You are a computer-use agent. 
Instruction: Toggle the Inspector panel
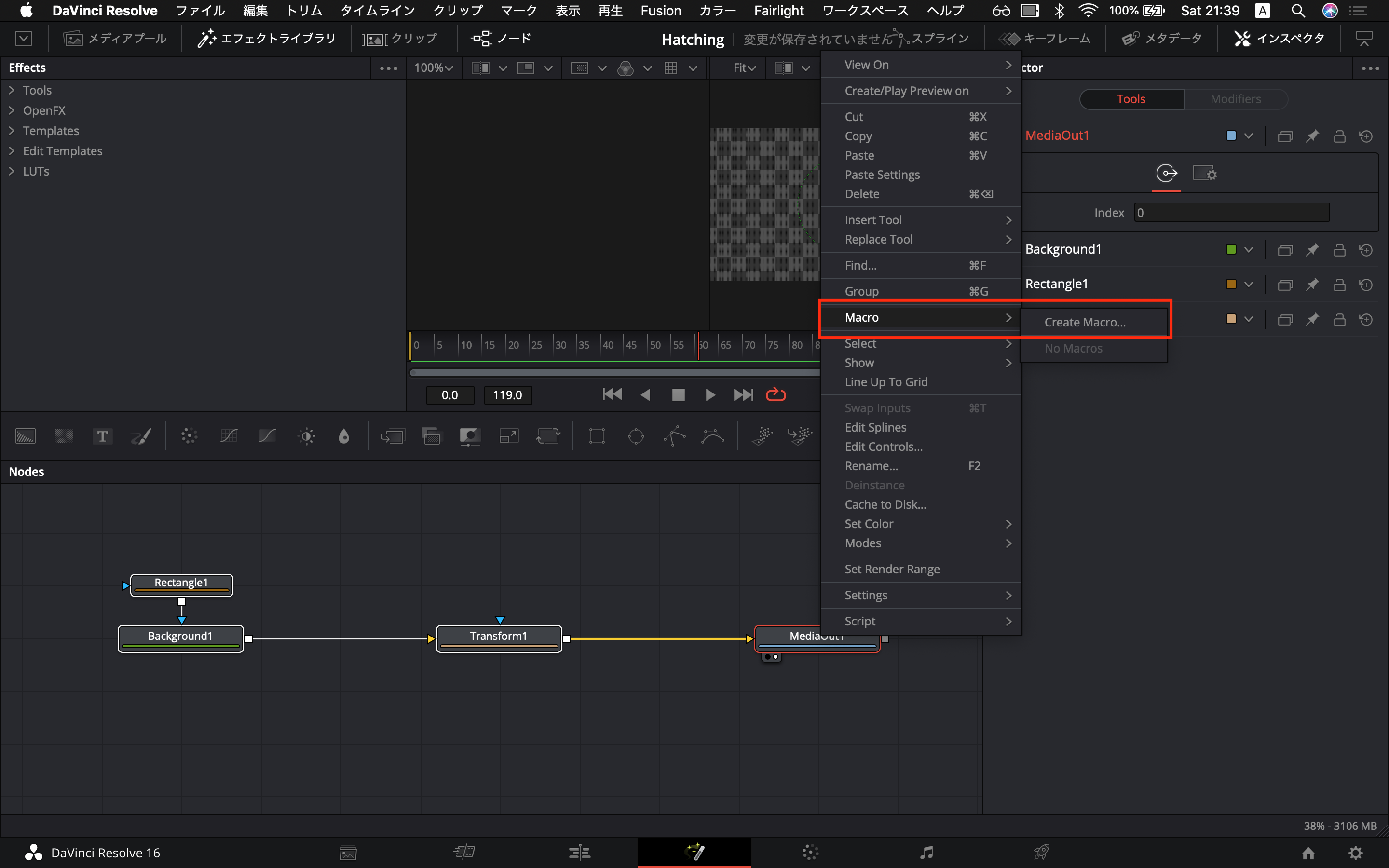click(x=1280, y=39)
